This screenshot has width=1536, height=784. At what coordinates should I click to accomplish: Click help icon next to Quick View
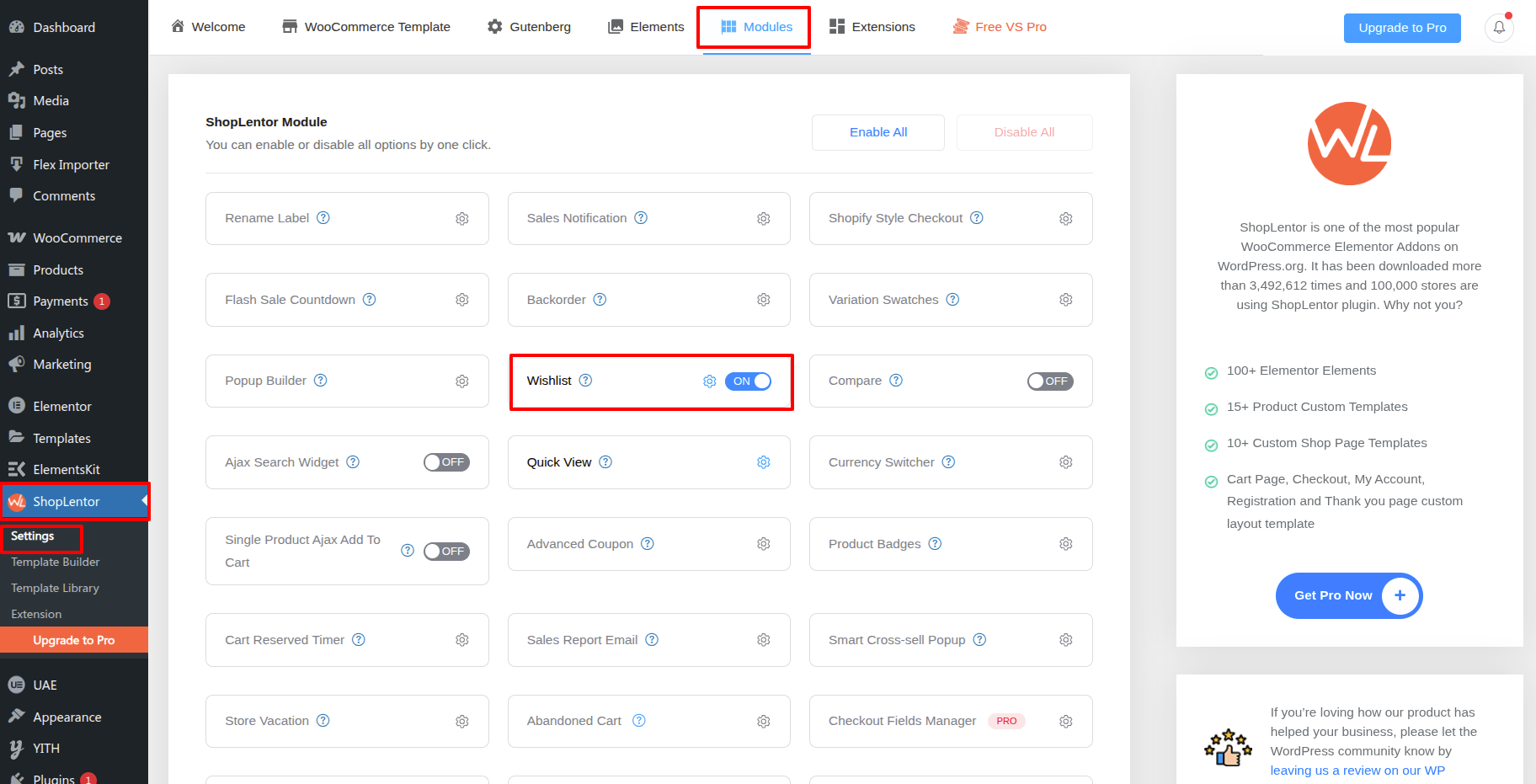point(605,462)
